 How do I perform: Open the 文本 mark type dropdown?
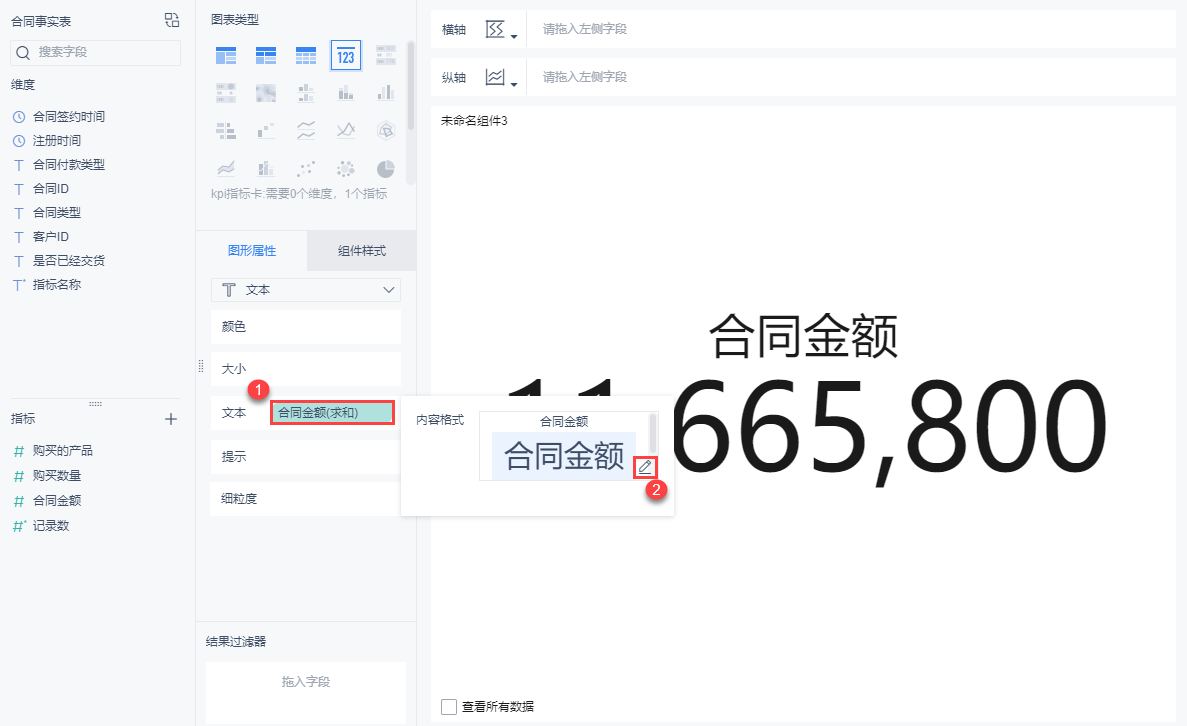pyautogui.click(x=306, y=290)
